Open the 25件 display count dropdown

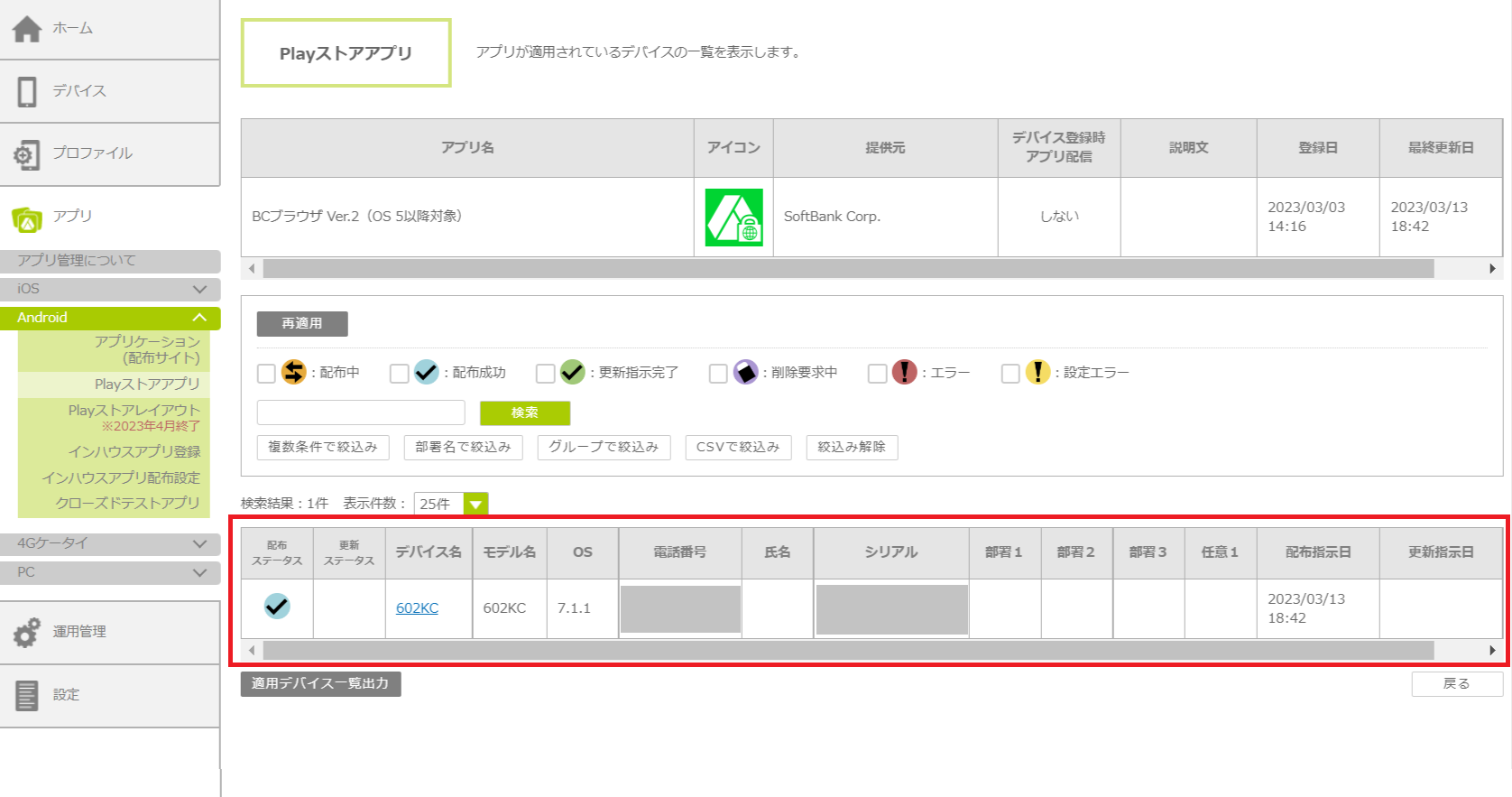click(x=475, y=505)
